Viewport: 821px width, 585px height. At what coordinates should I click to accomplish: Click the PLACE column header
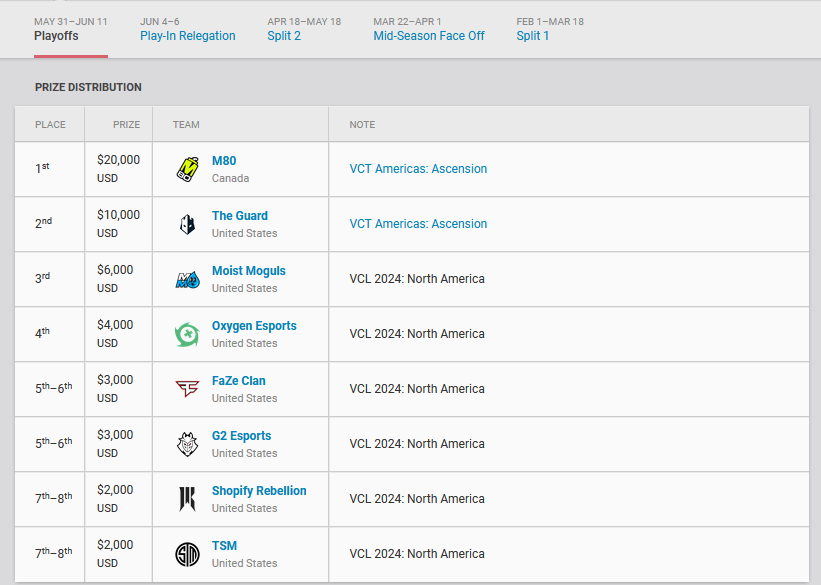pyautogui.click(x=50, y=125)
